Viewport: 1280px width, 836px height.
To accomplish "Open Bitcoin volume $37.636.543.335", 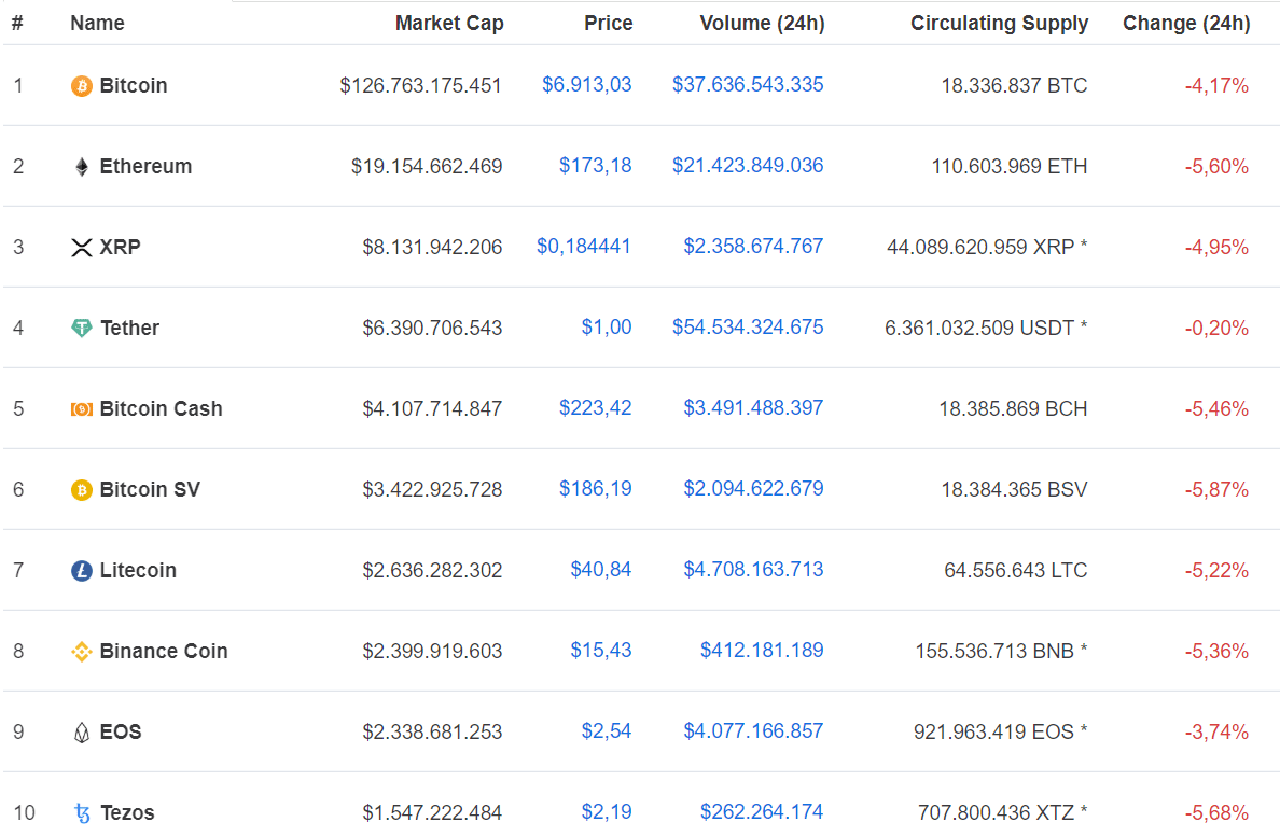I will (x=748, y=85).
